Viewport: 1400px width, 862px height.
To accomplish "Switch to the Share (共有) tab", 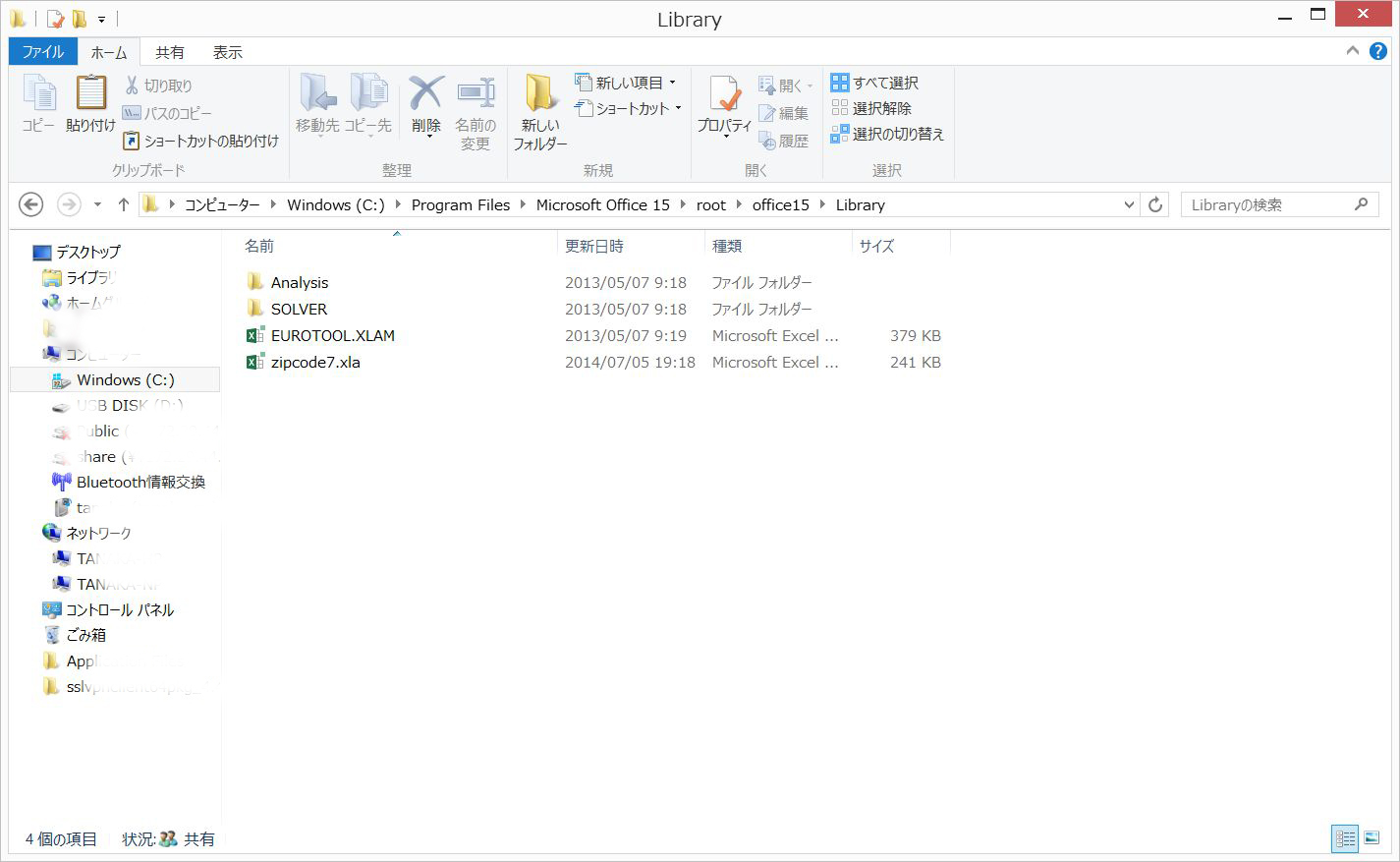I will 170,52.
